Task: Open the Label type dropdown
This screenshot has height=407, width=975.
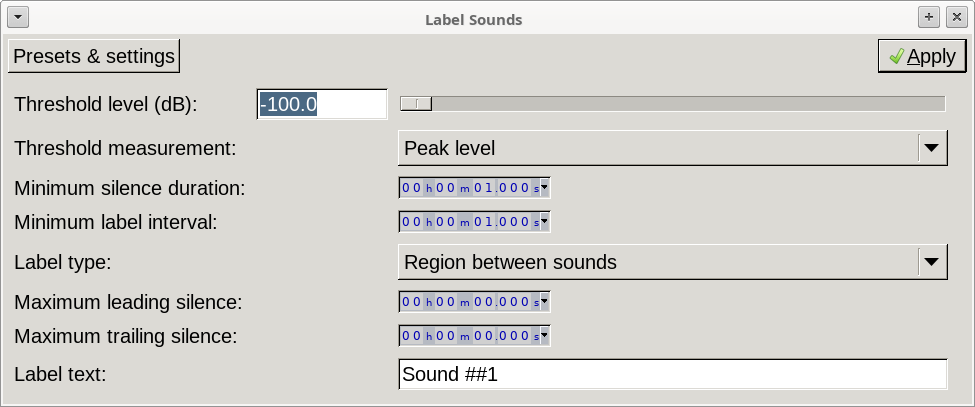Action: [x=673, y=262]
